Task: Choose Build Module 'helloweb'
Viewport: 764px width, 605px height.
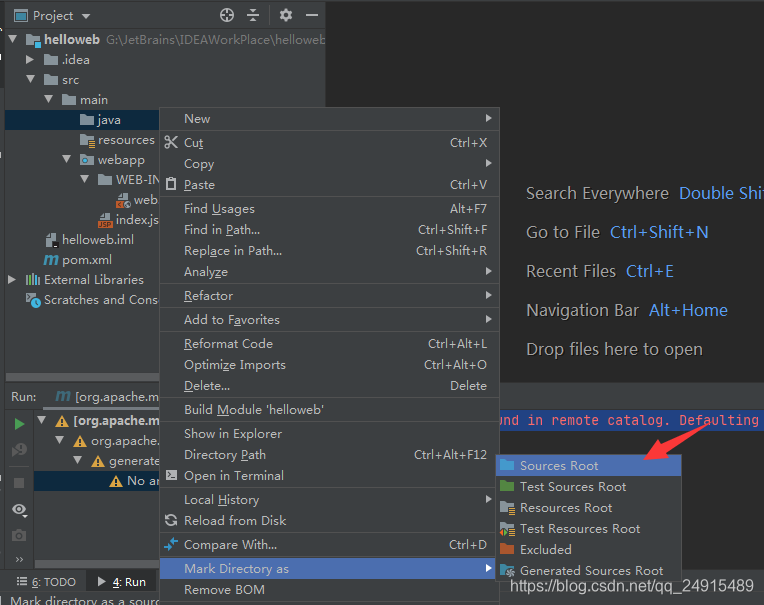Action: coord(329,409)
